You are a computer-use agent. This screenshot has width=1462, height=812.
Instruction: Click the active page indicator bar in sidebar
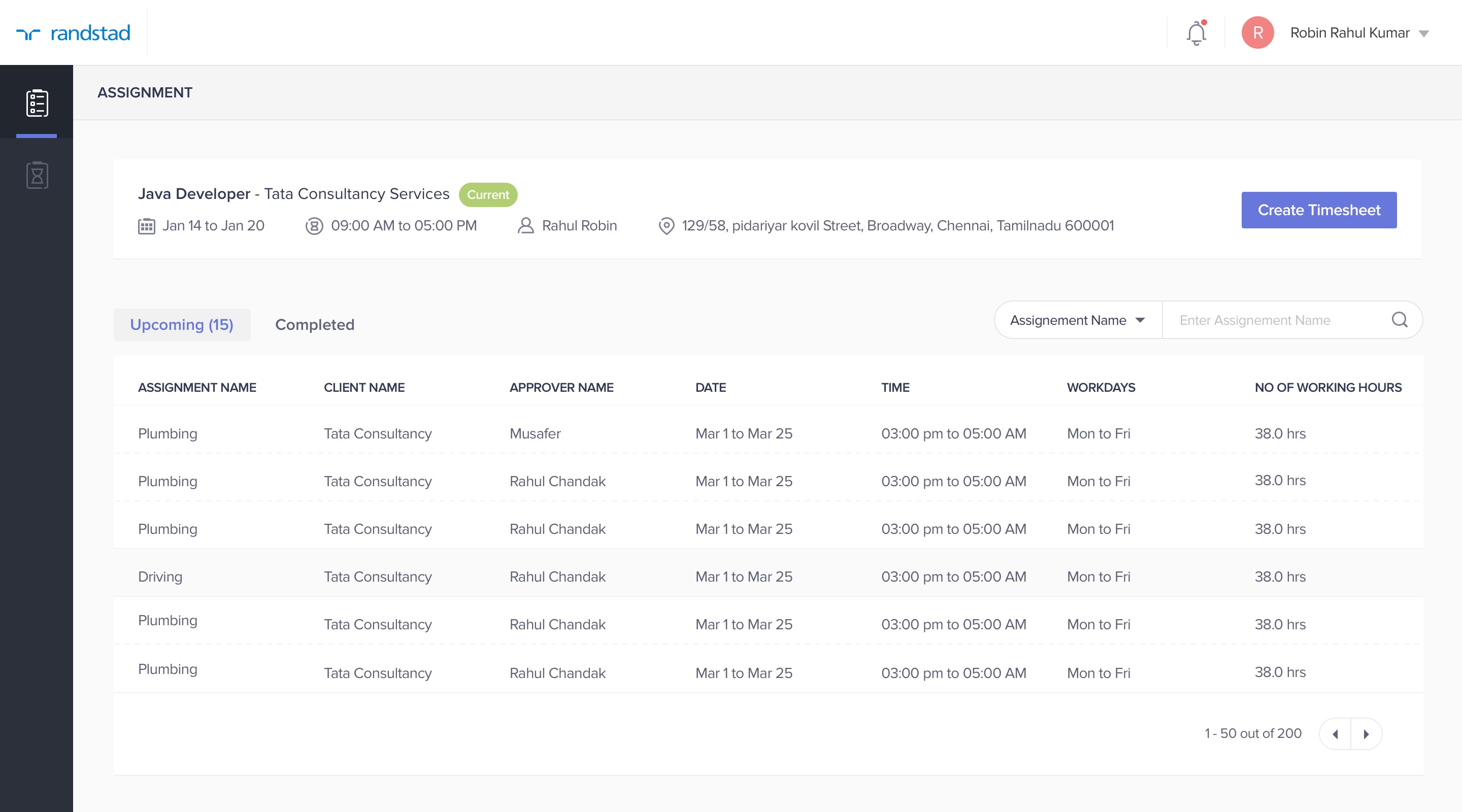coord(37,136)
